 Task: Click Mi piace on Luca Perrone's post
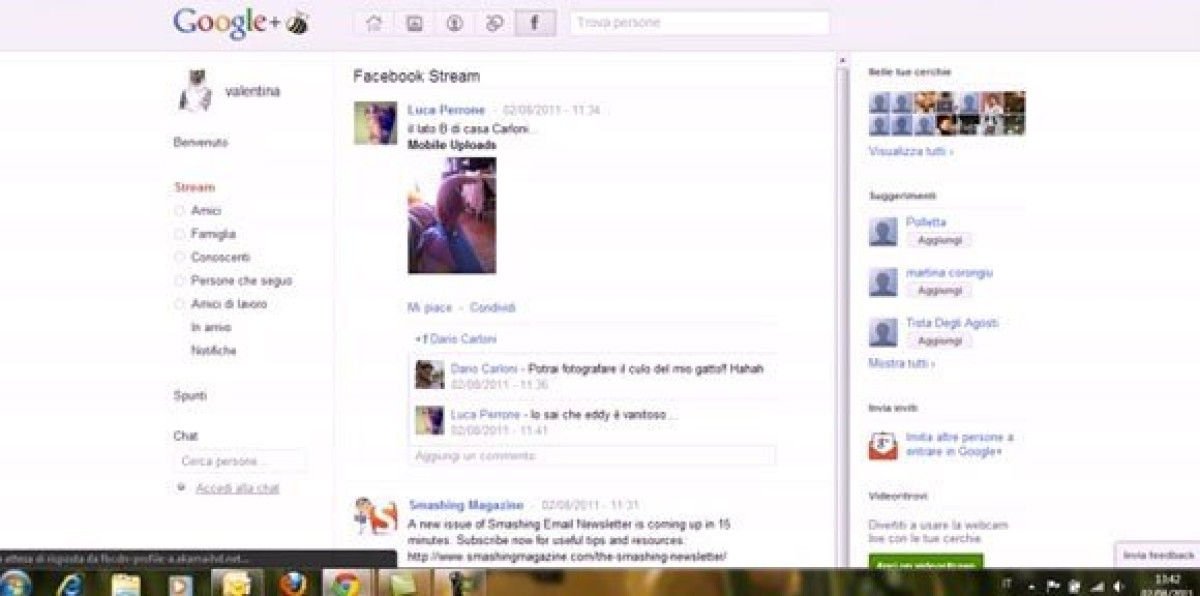point(429,308)
